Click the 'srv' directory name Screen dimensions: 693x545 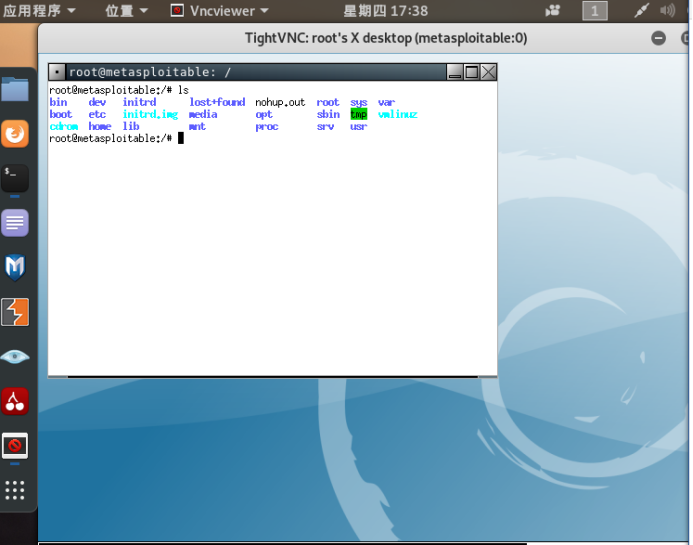pos(325,126)
